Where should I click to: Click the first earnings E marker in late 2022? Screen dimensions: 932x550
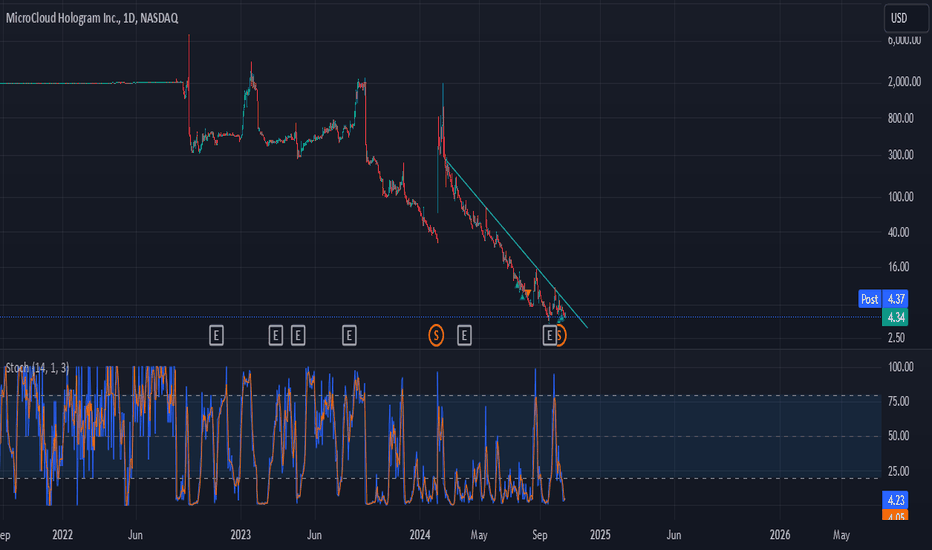pyautogui.click(x=216, y=336)
